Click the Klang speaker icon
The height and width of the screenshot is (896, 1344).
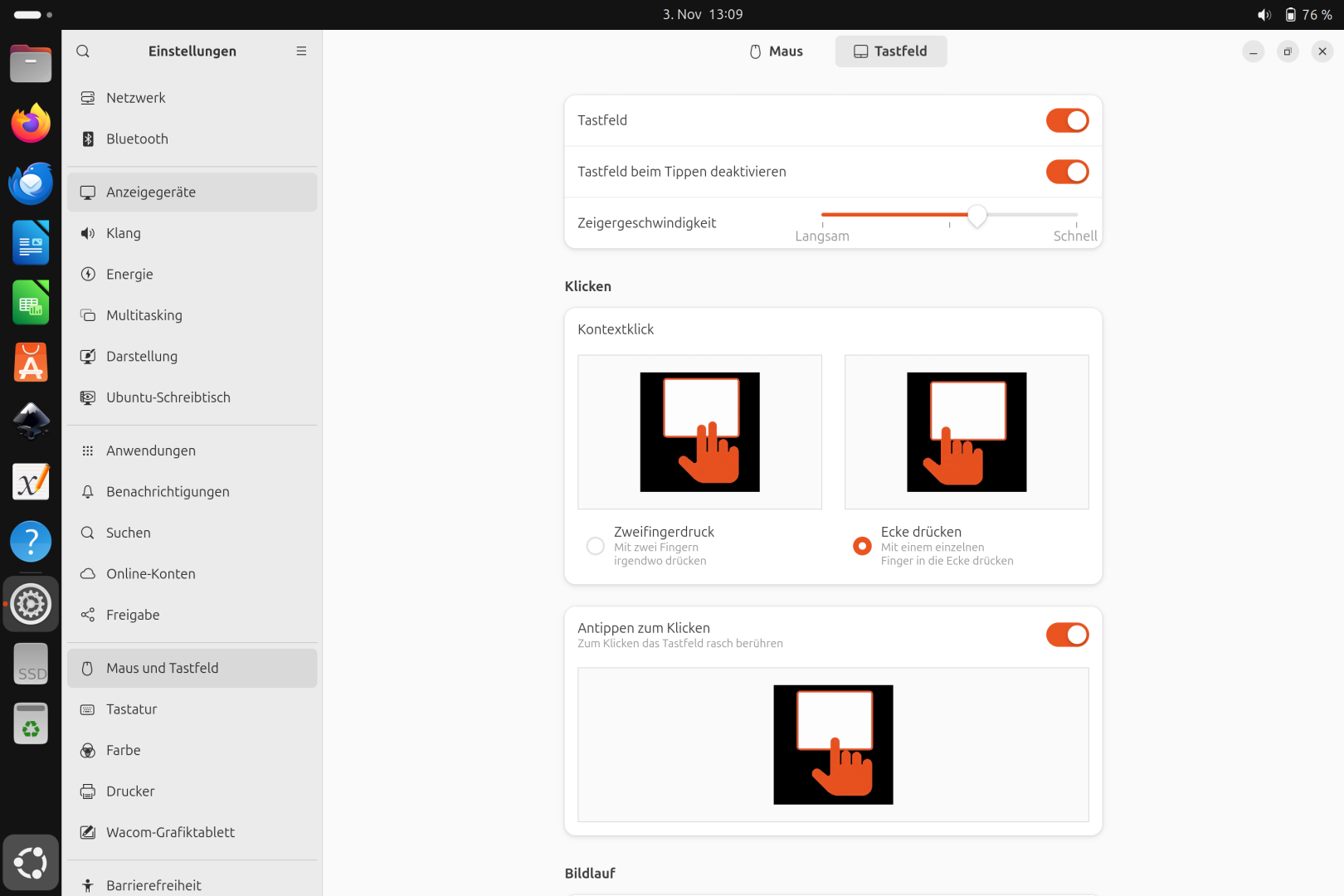click(x=88, y=234)
